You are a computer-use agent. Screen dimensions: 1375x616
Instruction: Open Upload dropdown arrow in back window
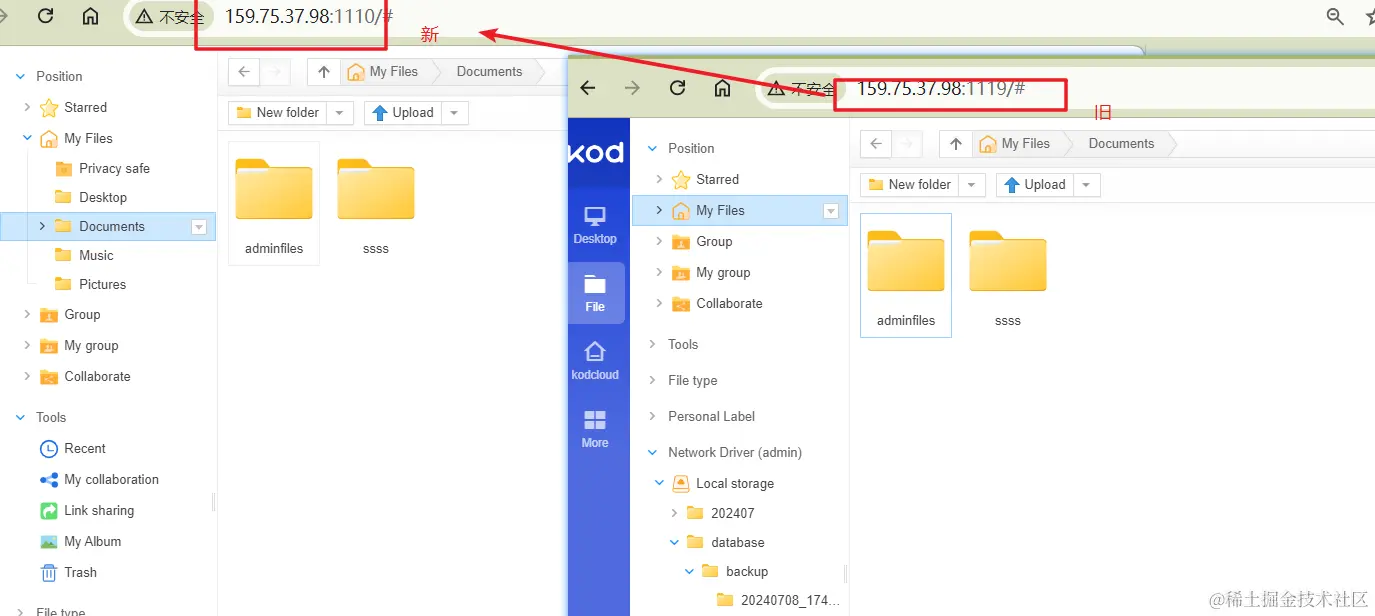tap(455, 113)
